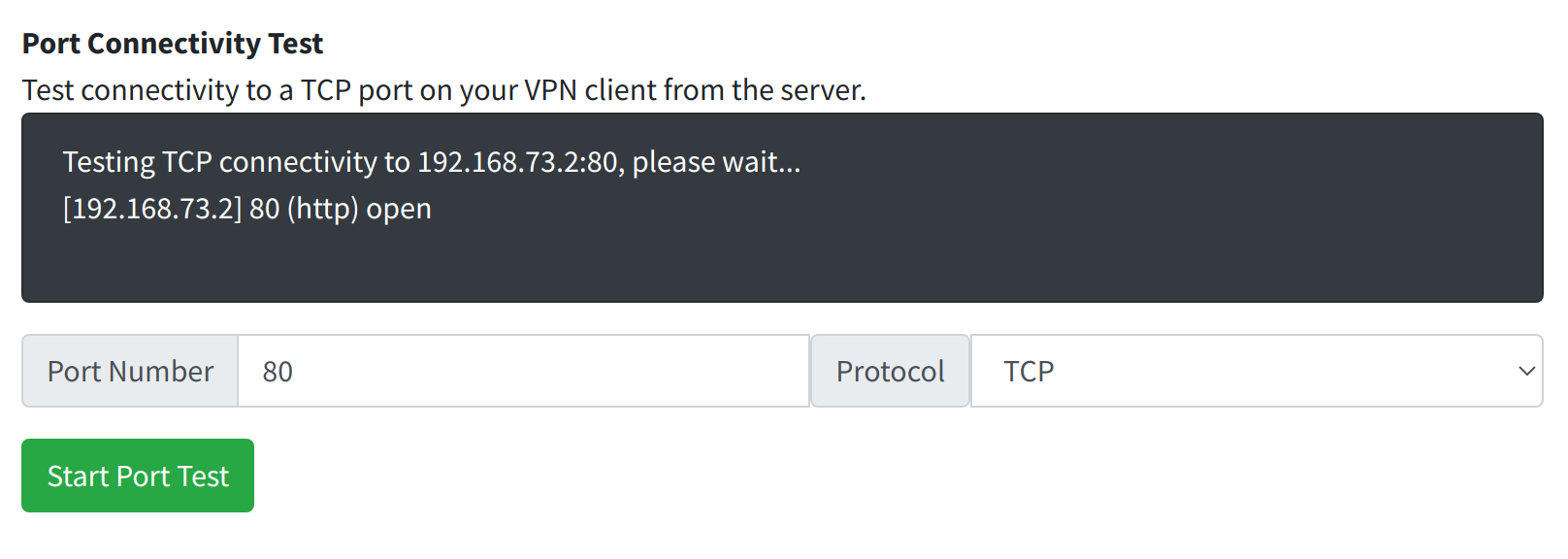This screenshot has width=1568, height=559.
Task: Click the IP address 192.168.73.2 in output
Action: [x=492, y=162]
